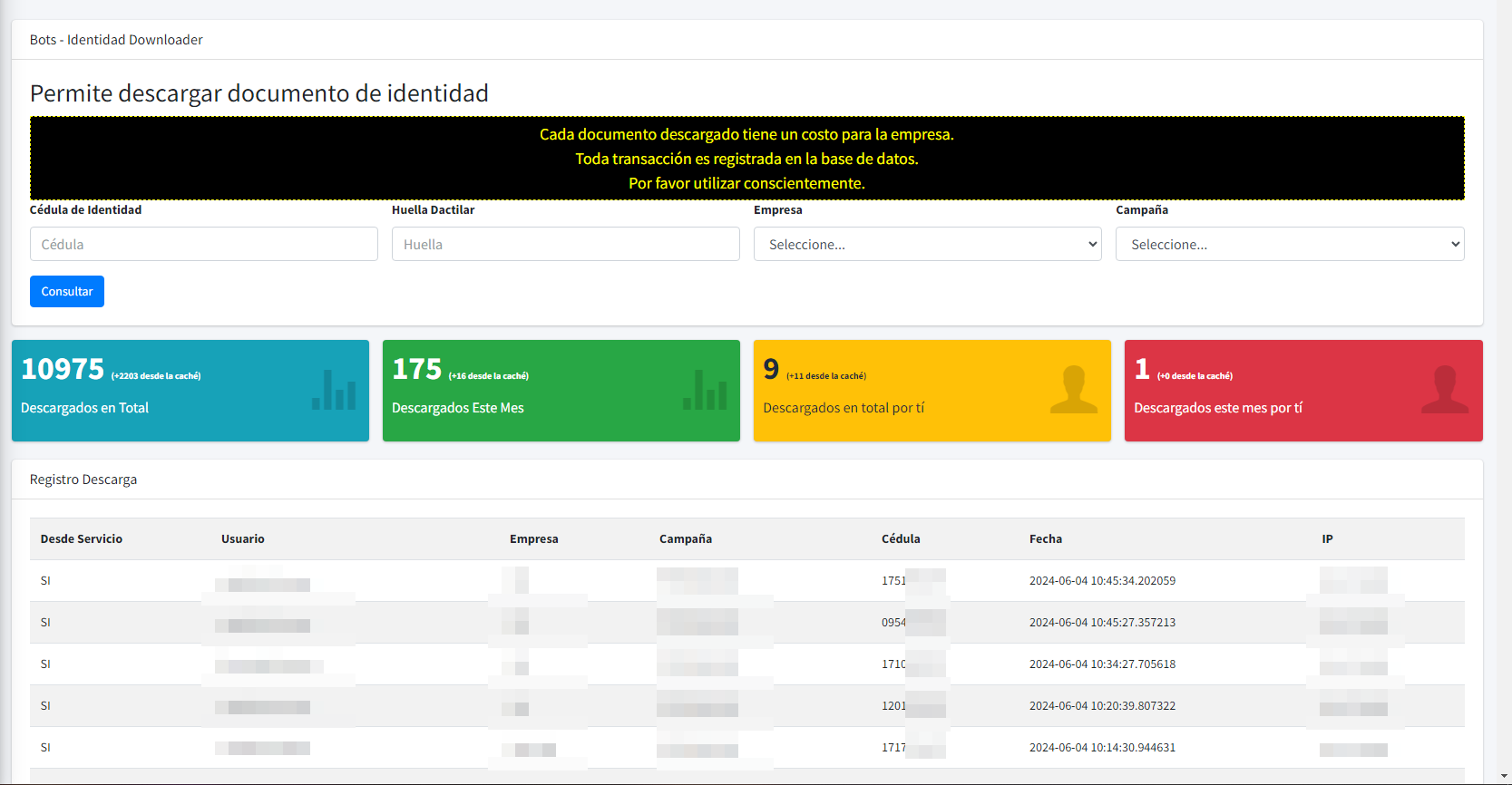The image size is (1512, 785).
Task: Click the Fecha column header
Action: point(1045,538)
